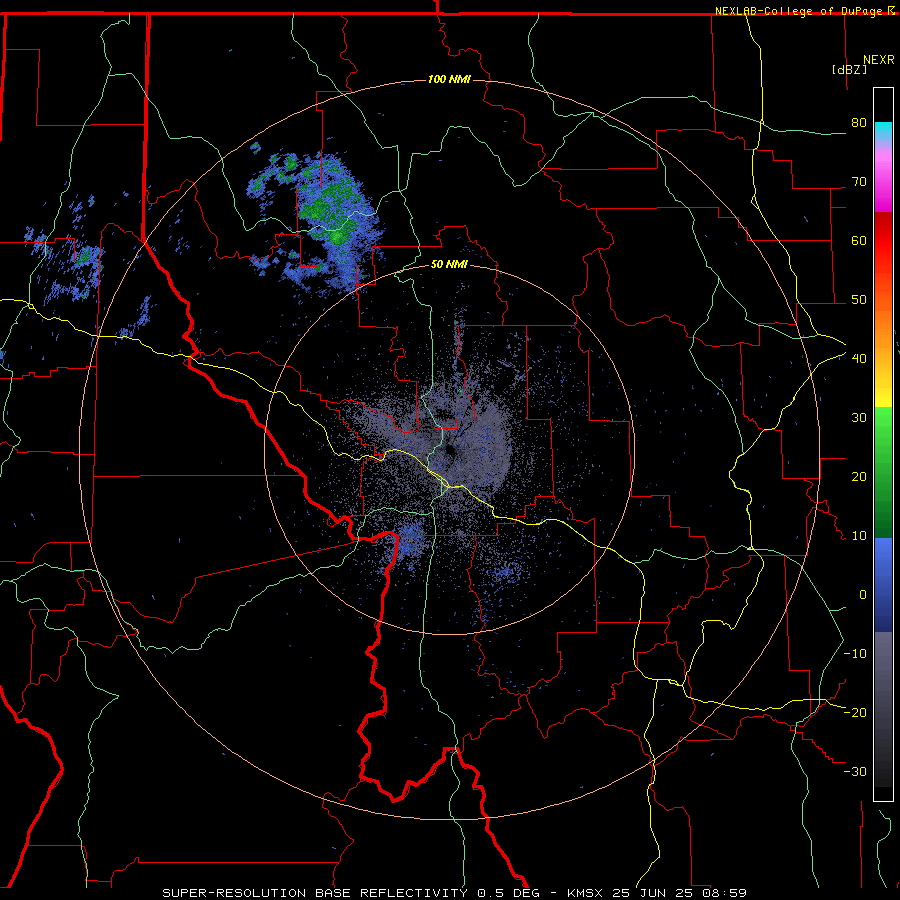Click the -30 value on the dBZ scale
This screenshot has height=900, width=900.
855,772
